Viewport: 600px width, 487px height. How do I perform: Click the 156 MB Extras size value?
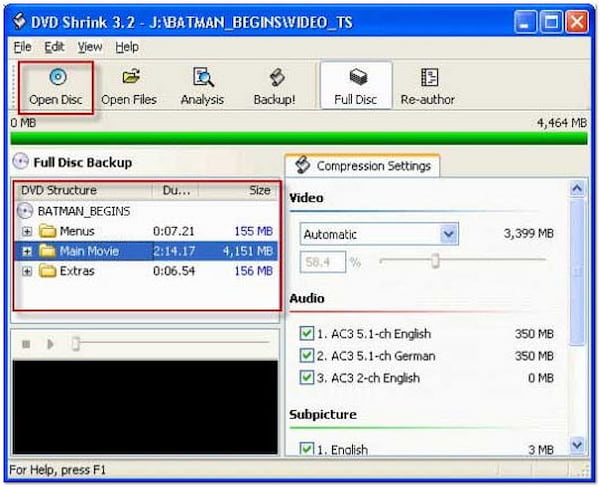(x=254, y=271)
